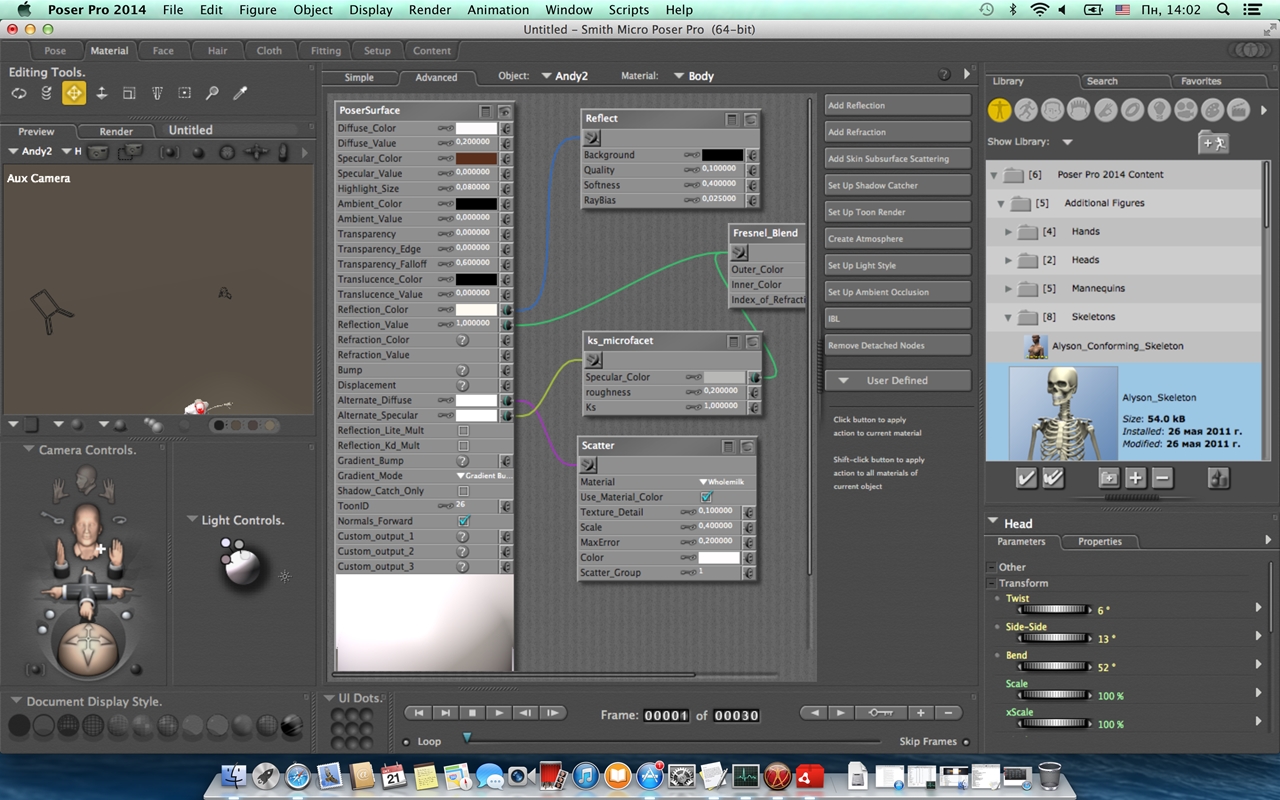The width and height of the screenshot is (1280, 800).
Task: Pick the eyedropper Color tool
Action: (240, 93)
